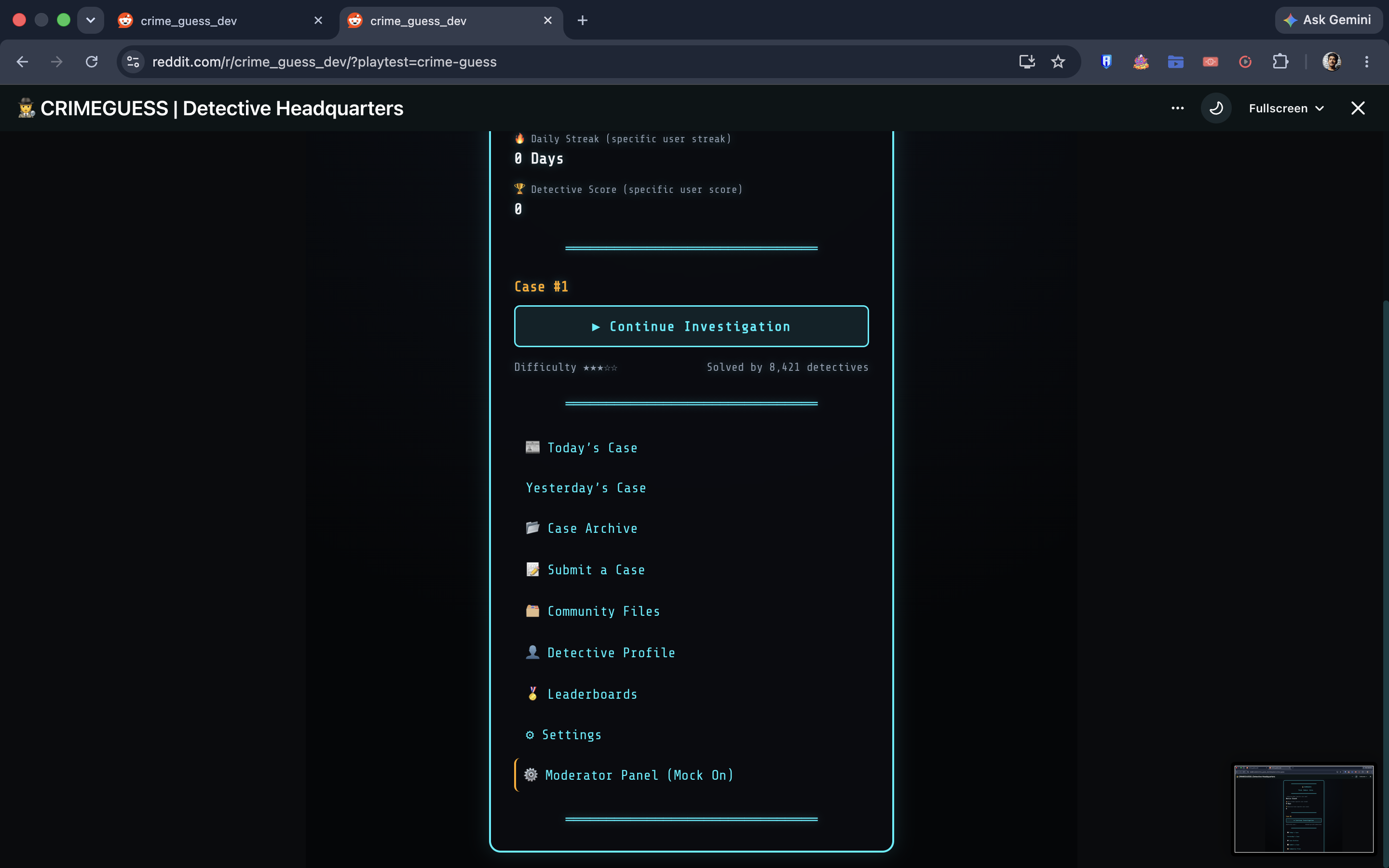Open the red circular recorder extension icon
1389x868 pixels.
click(1245, 61)
